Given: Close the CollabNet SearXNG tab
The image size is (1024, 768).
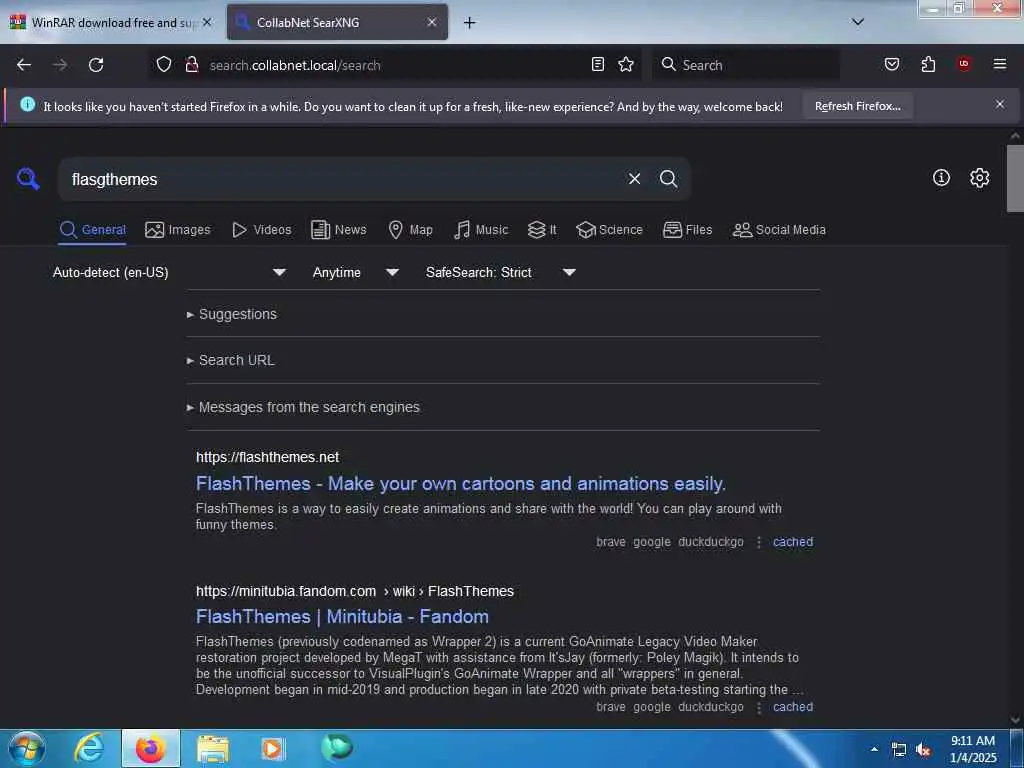Looking at the screenshot, I should (x=432, y=22).
